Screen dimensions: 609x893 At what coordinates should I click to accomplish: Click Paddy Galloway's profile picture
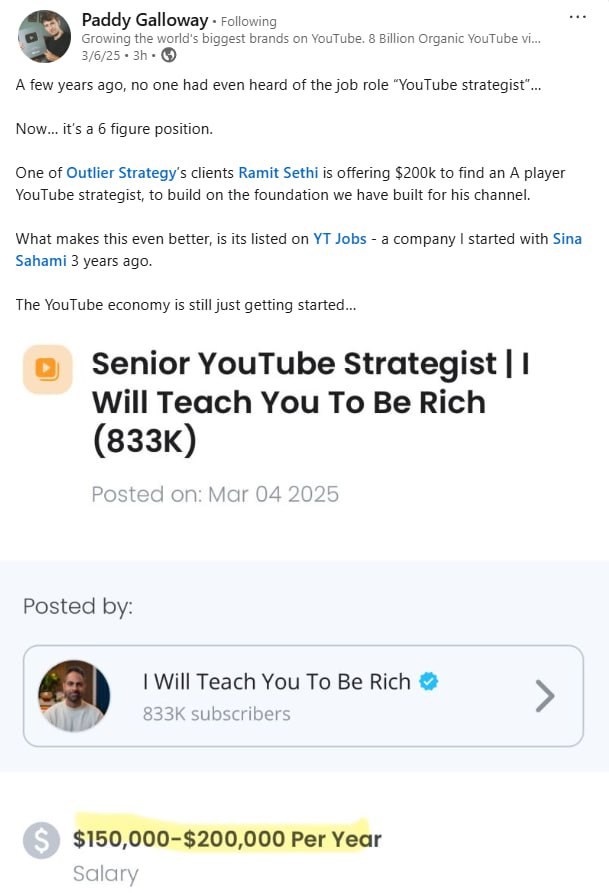tap(45, 36)
